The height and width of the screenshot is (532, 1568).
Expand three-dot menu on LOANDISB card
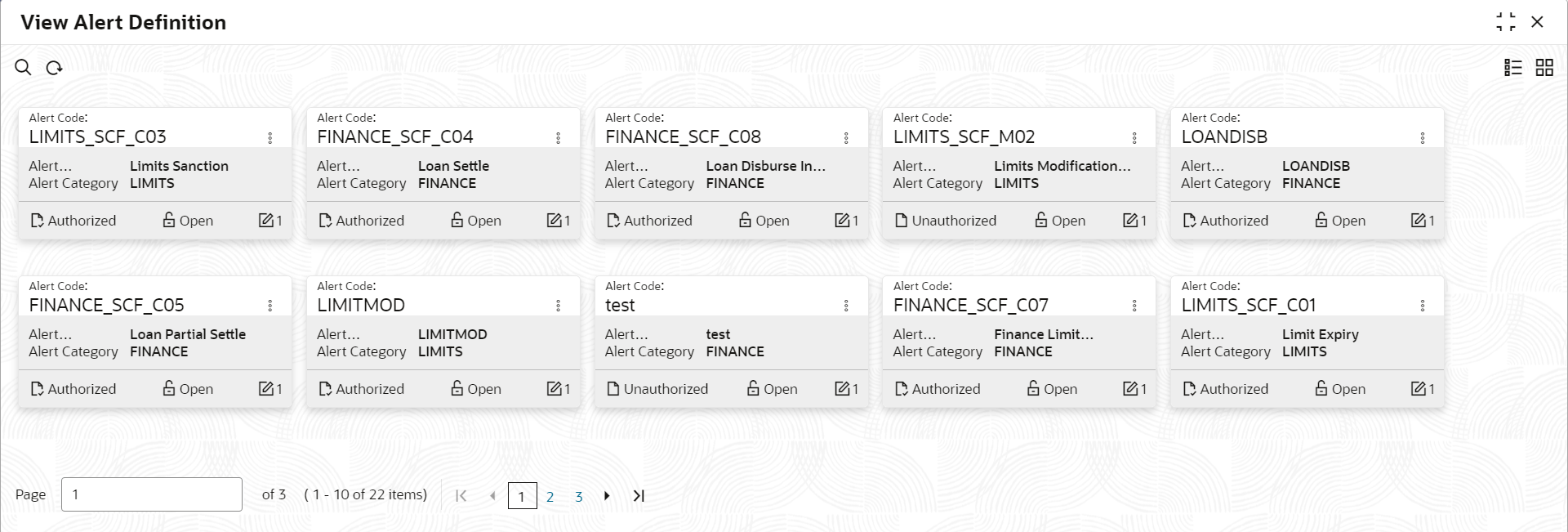1423,138
